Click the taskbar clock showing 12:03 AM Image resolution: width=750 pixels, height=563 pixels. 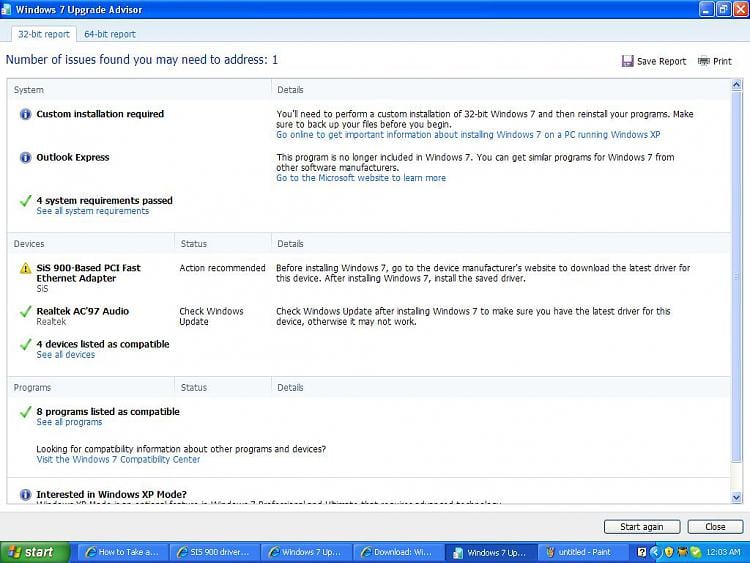coord(723,552)
